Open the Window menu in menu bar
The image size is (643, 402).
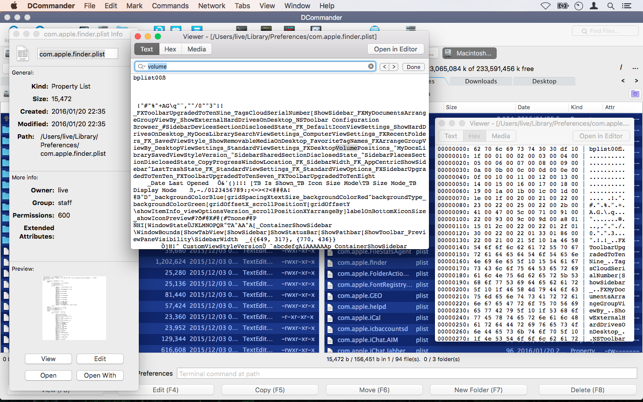point(297,6)
